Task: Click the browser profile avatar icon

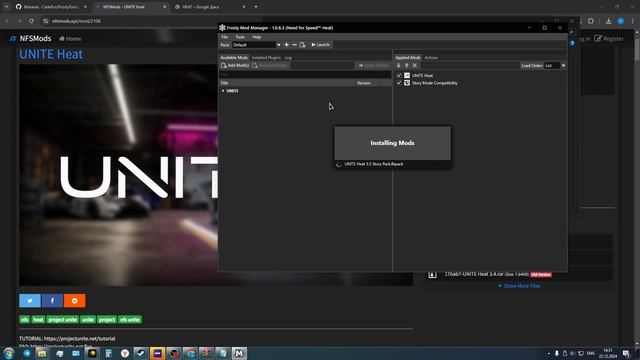Action: [620, 21]
